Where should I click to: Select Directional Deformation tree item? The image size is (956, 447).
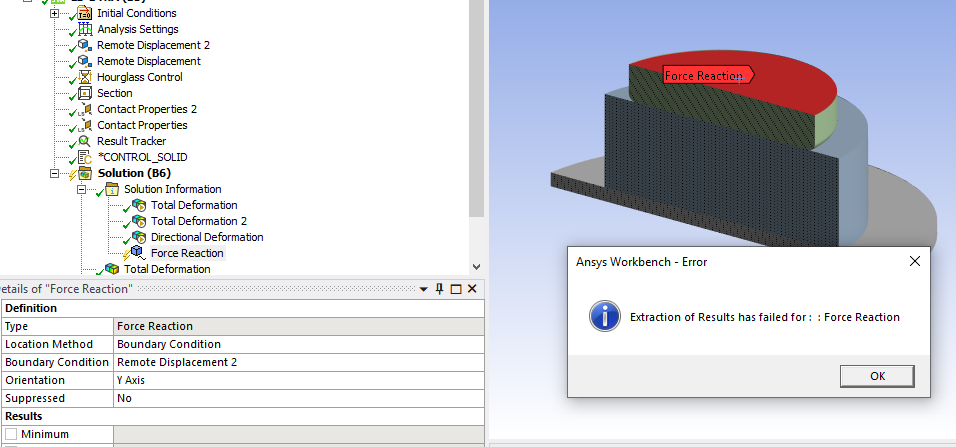point(207,237)
